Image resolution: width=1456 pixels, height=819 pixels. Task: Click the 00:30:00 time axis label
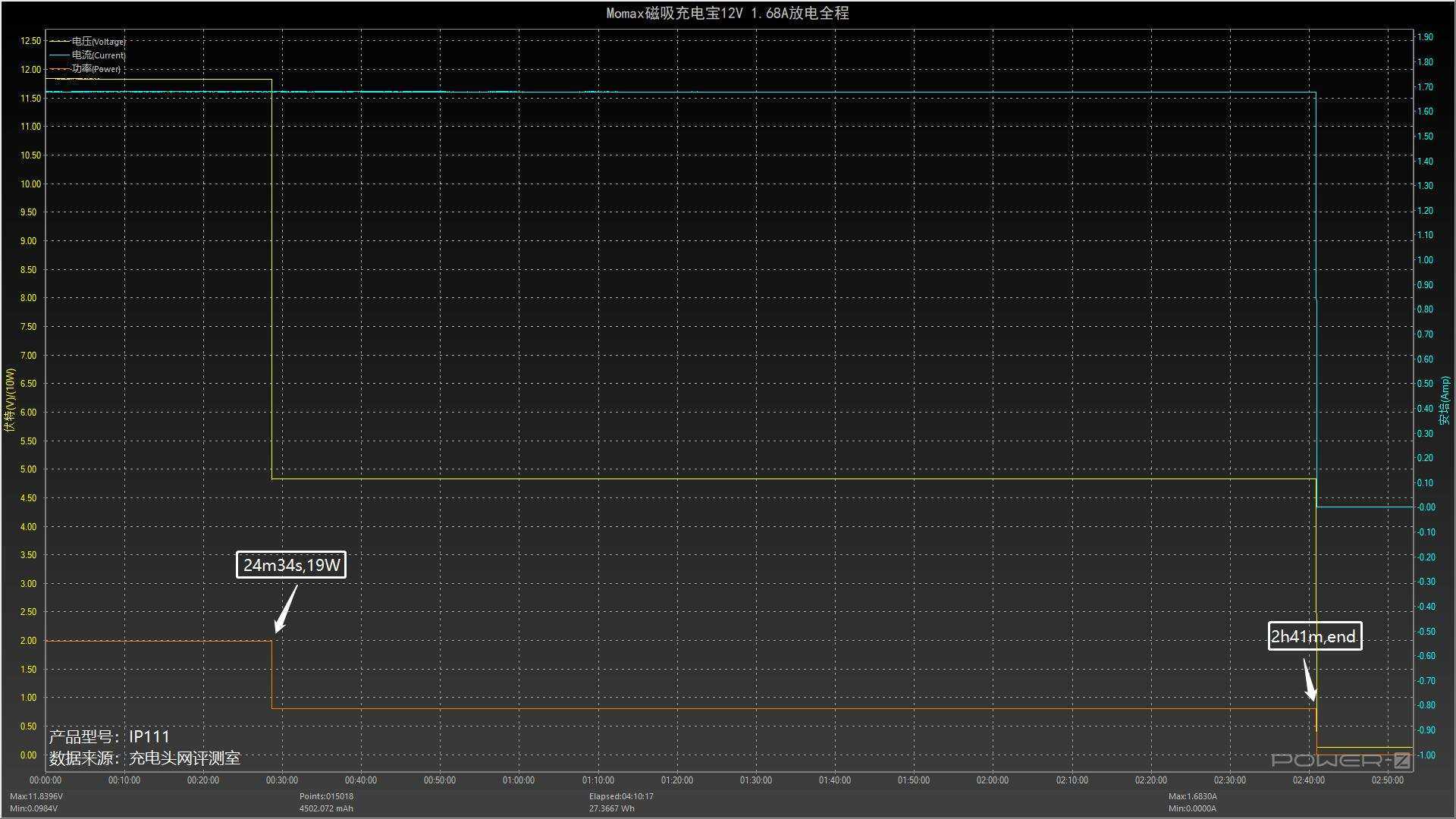pyautogui.click(x=282, y=780)
